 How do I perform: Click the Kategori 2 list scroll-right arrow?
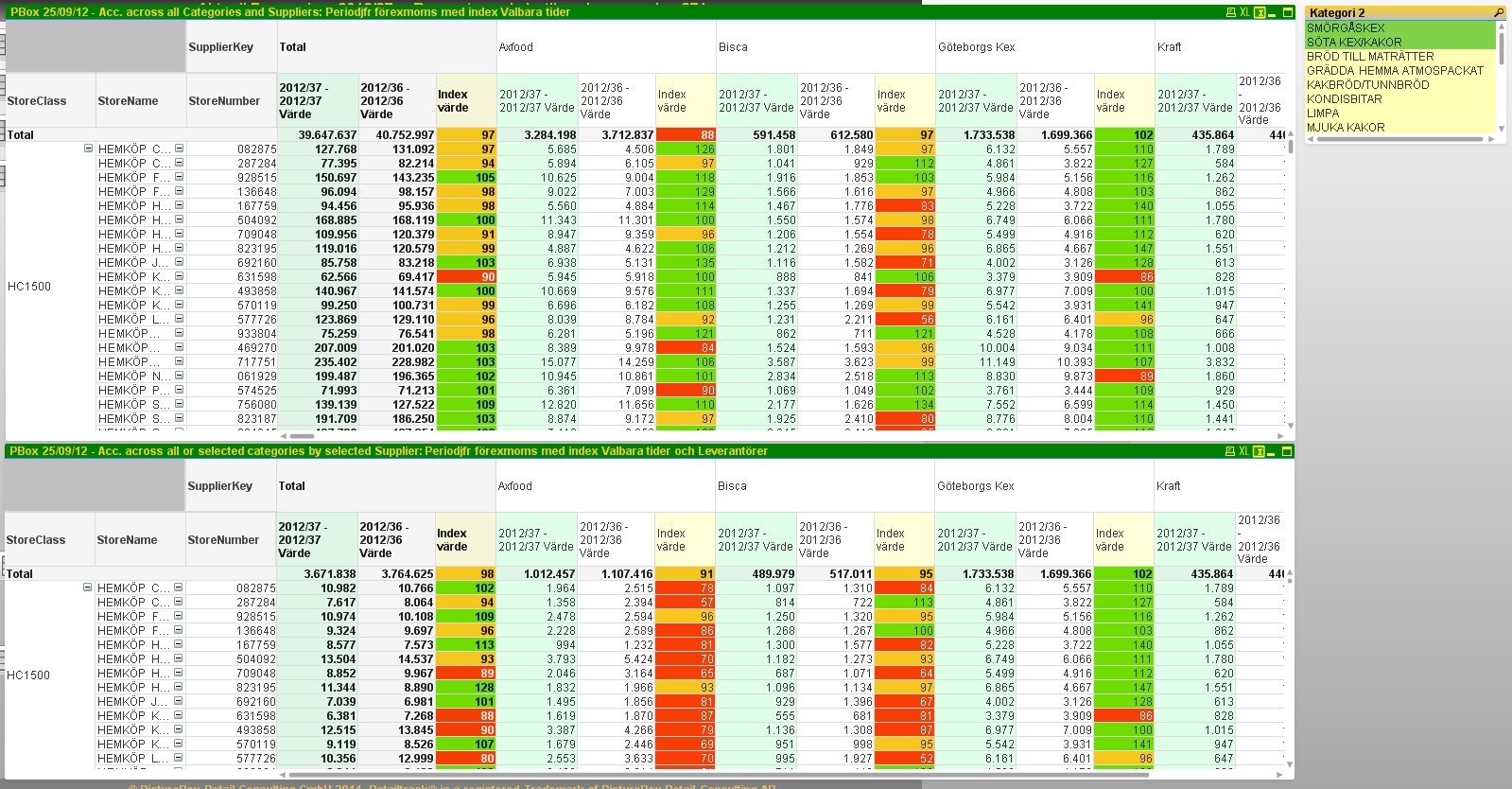(1490, 139)
